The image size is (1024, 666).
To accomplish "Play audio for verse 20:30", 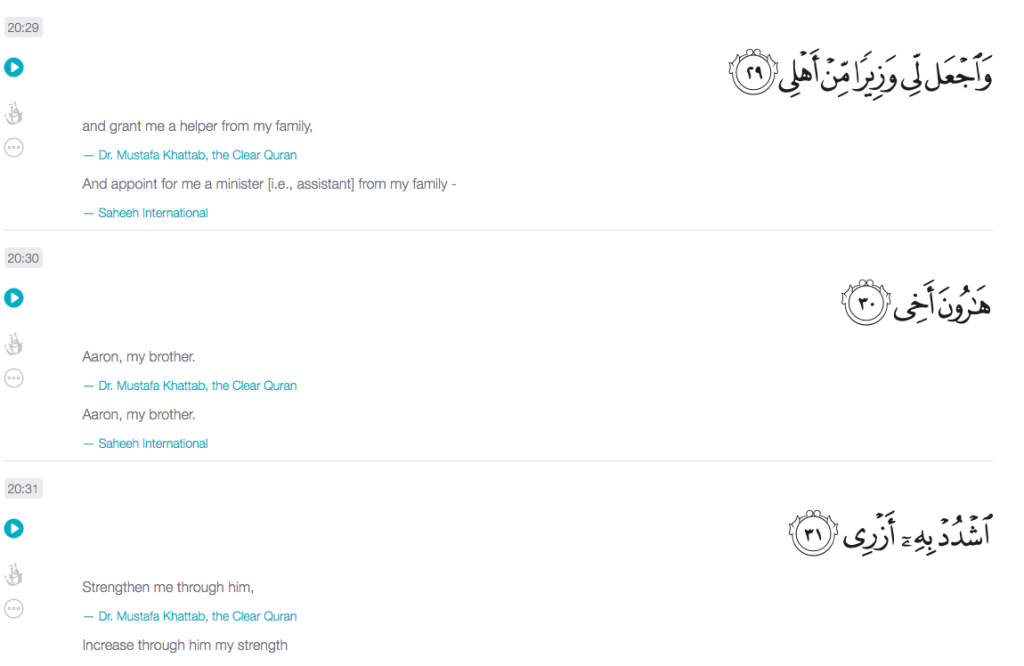I will [x=13, y=298].
